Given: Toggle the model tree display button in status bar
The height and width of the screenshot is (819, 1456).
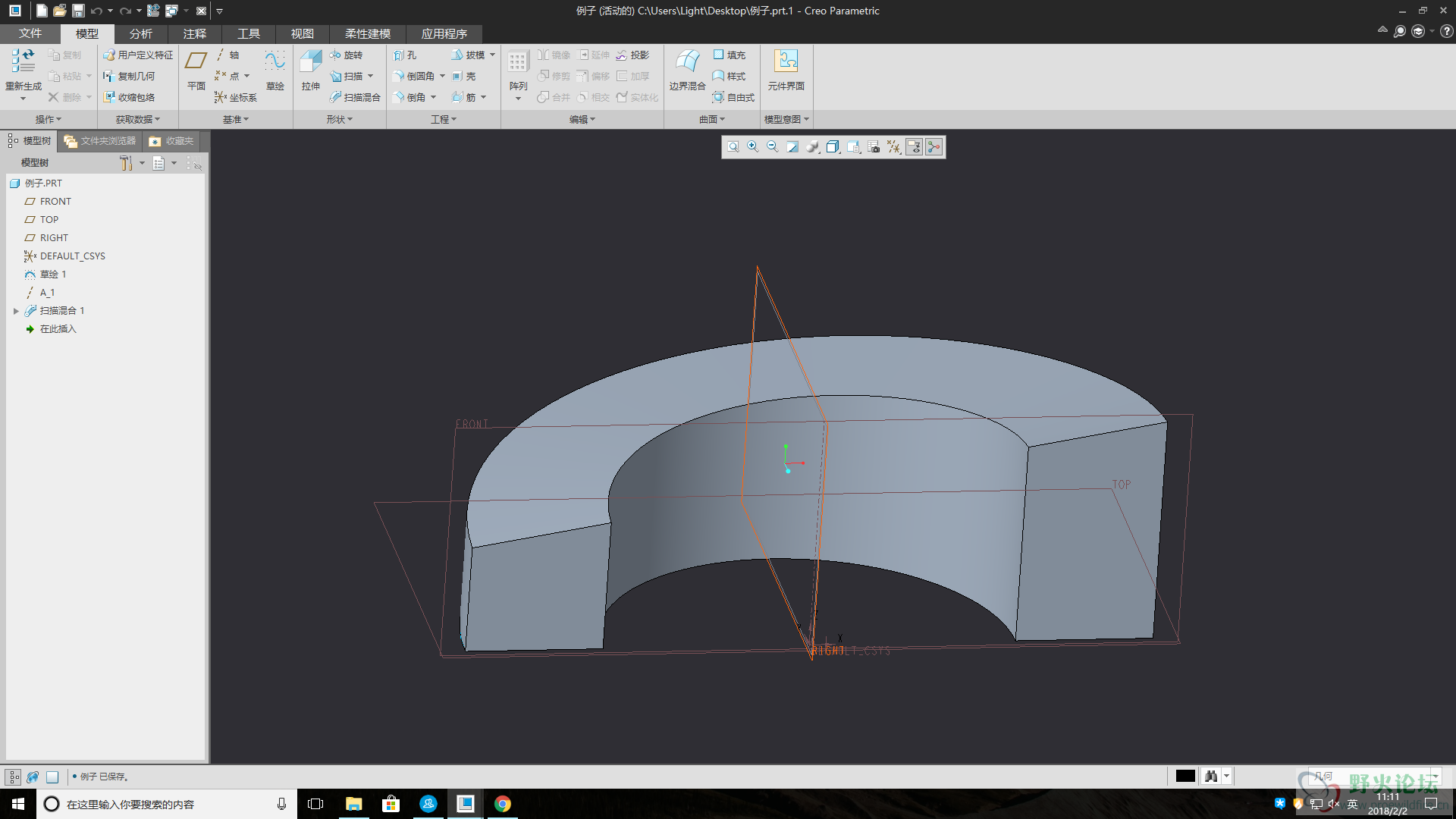Looking at the screenshot, I should [14, 777].
